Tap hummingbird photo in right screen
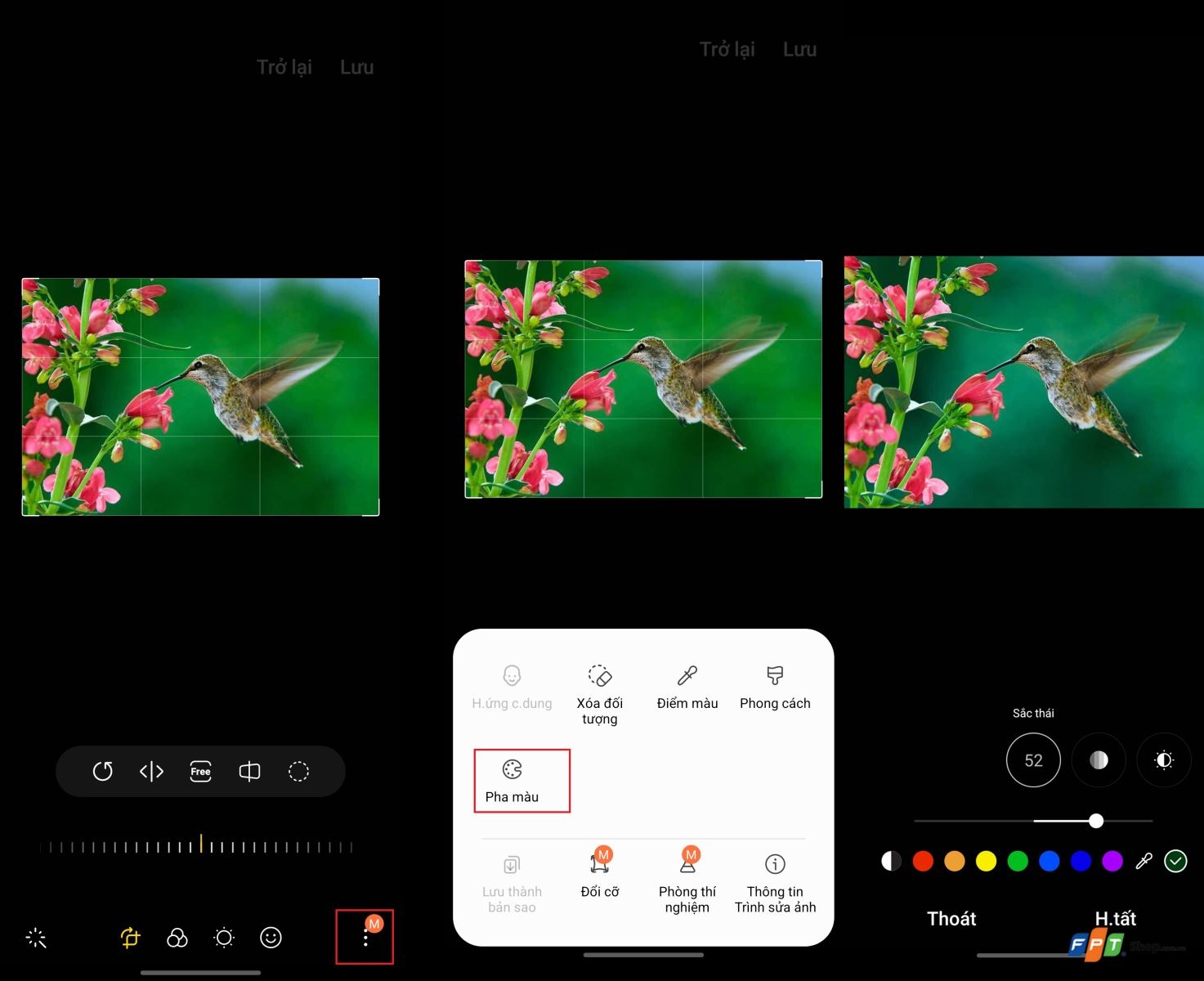Viewport: 1204px width, 981px height. click(x=1024, y=382)
